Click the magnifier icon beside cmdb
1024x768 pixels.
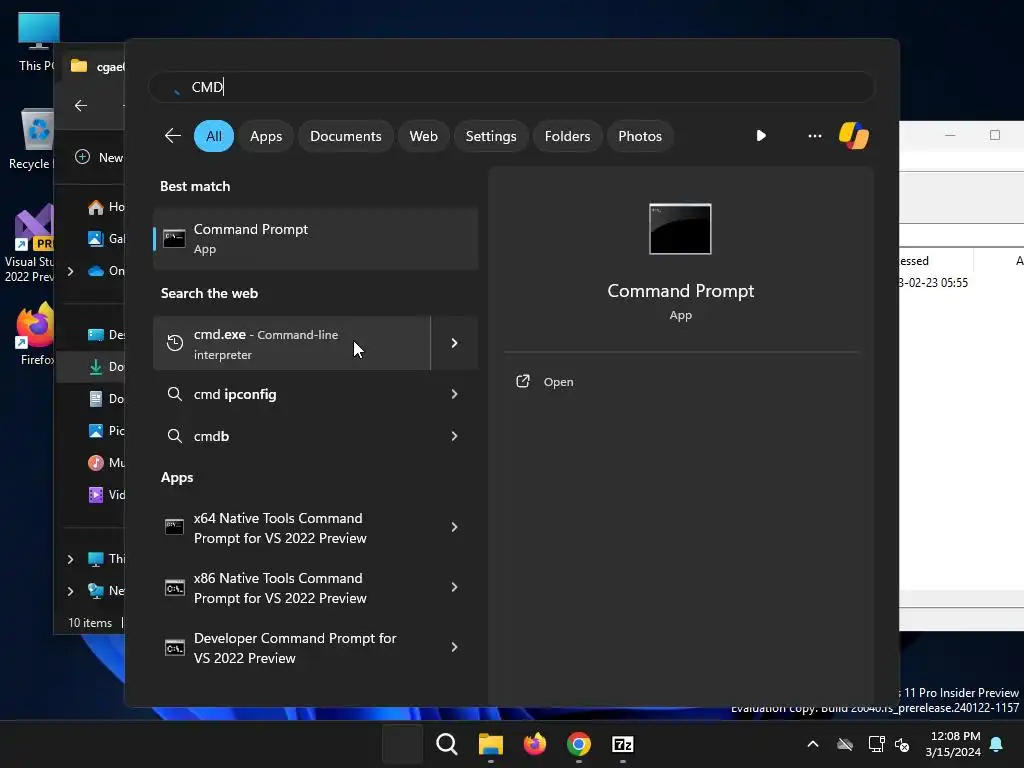coord(174,436)
